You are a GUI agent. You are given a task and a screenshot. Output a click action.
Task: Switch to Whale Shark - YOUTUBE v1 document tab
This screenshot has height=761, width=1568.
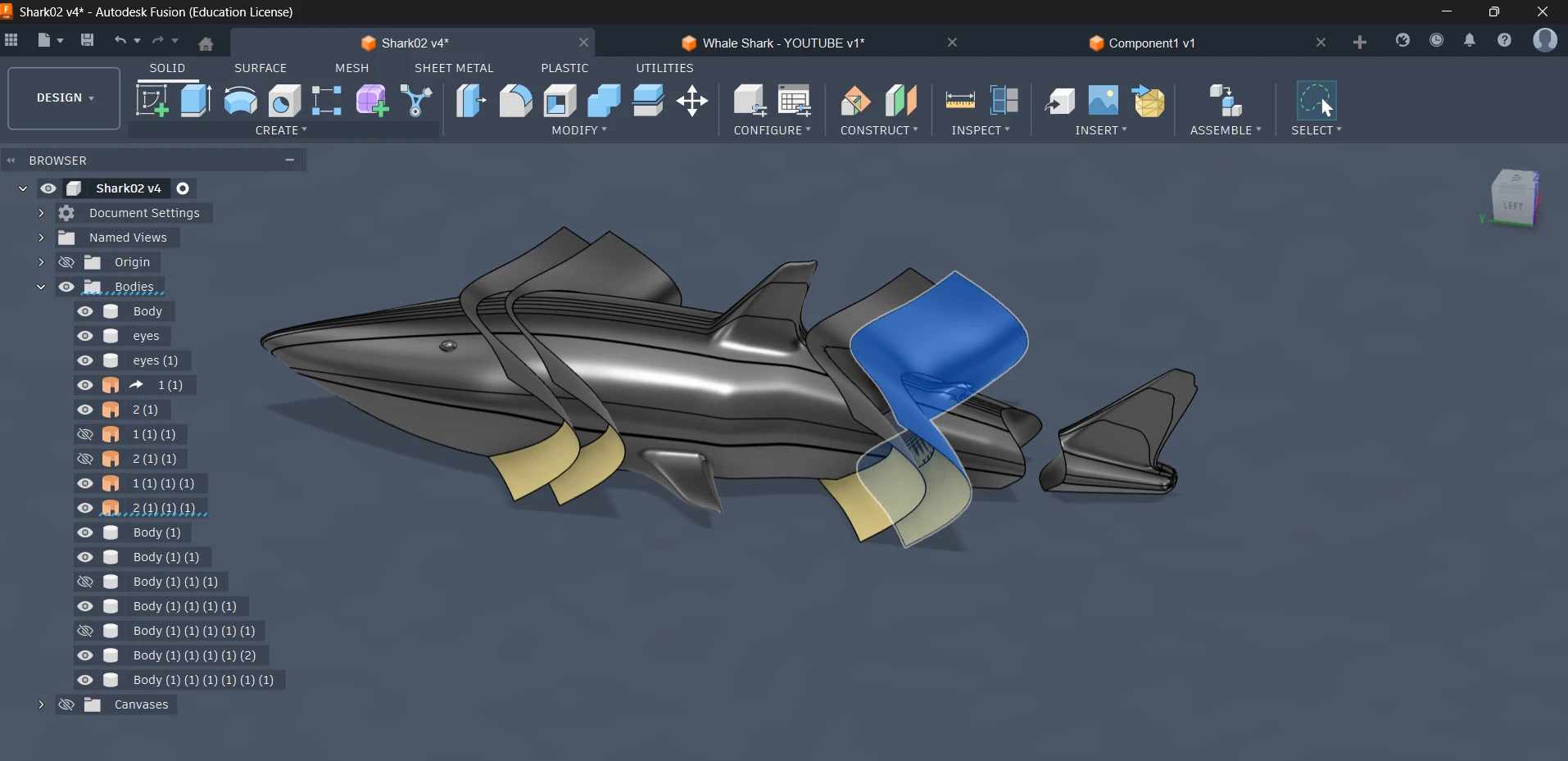782,43
